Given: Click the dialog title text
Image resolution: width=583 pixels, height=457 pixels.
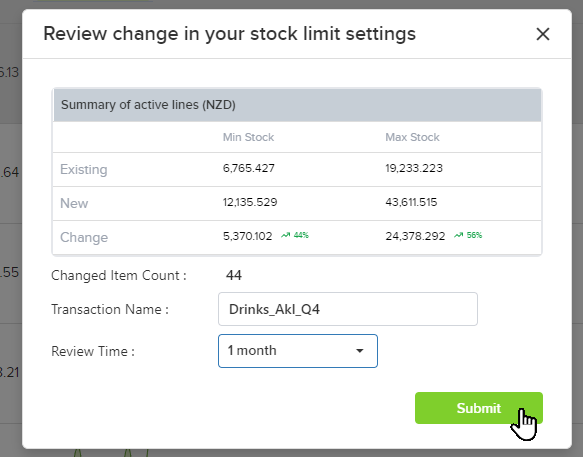Looking at the screenshot, I should click(x=229, y=34).
